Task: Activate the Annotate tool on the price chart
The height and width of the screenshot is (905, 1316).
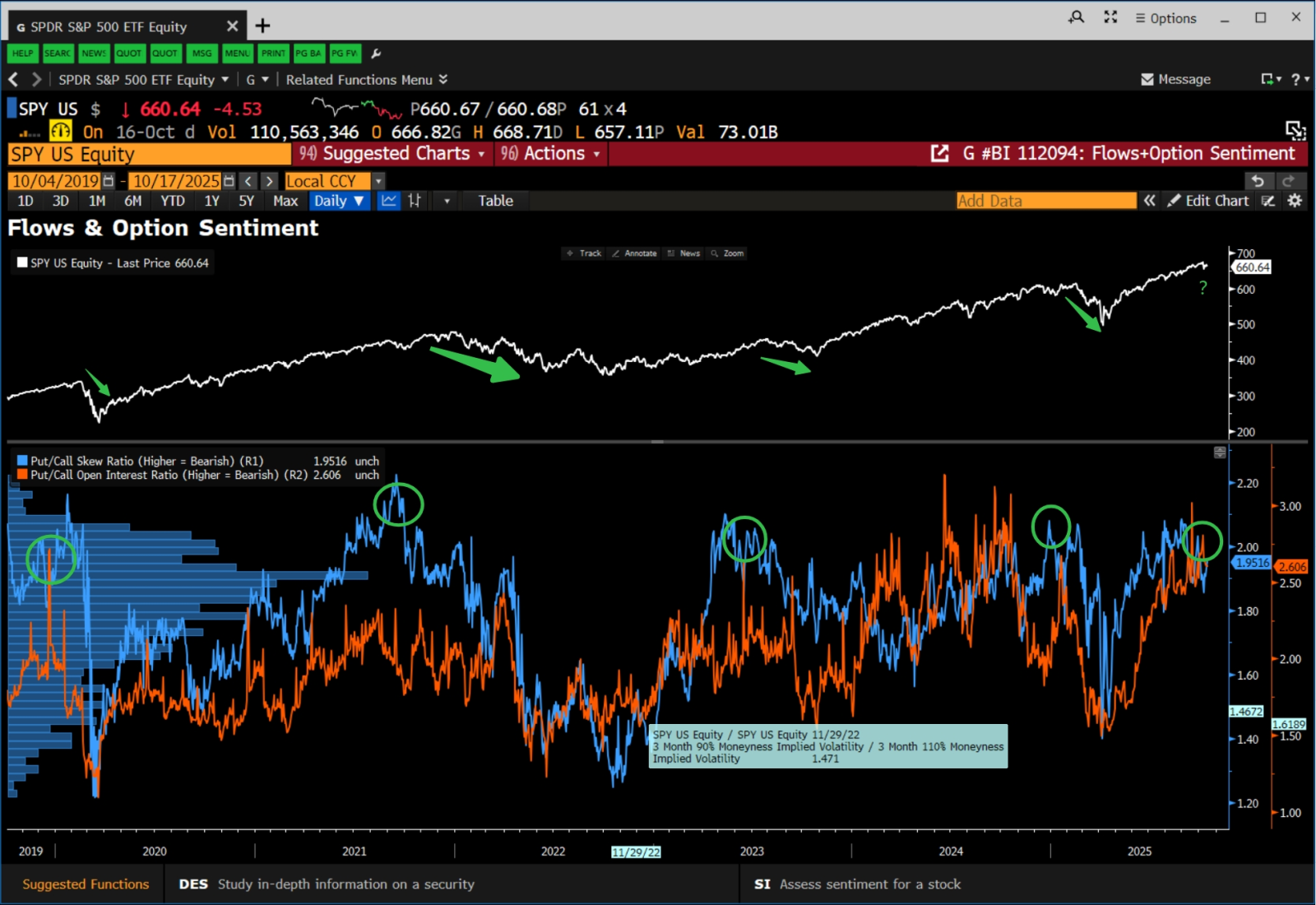Action: pos(634,253)
